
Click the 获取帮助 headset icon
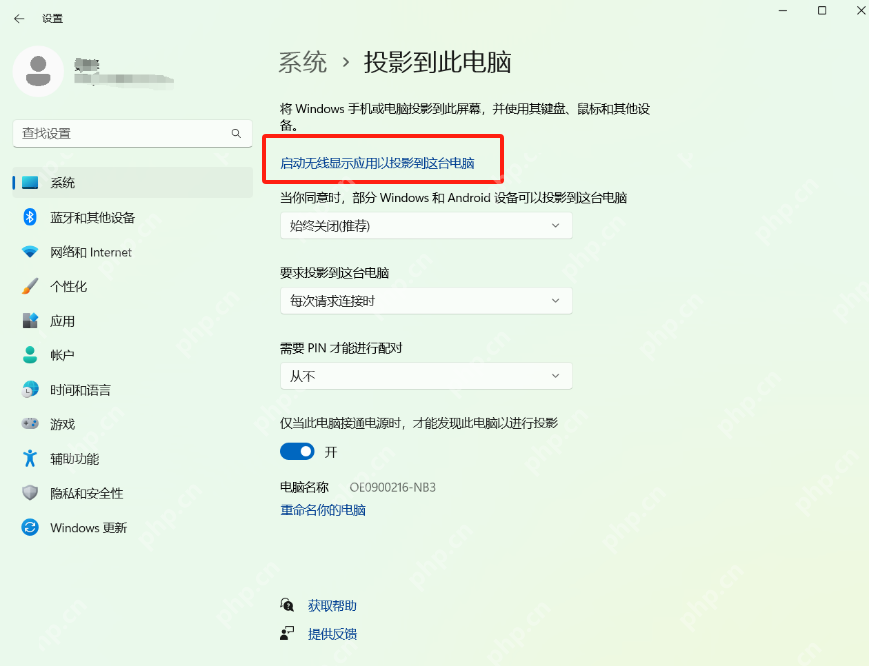tap(287, 605)
